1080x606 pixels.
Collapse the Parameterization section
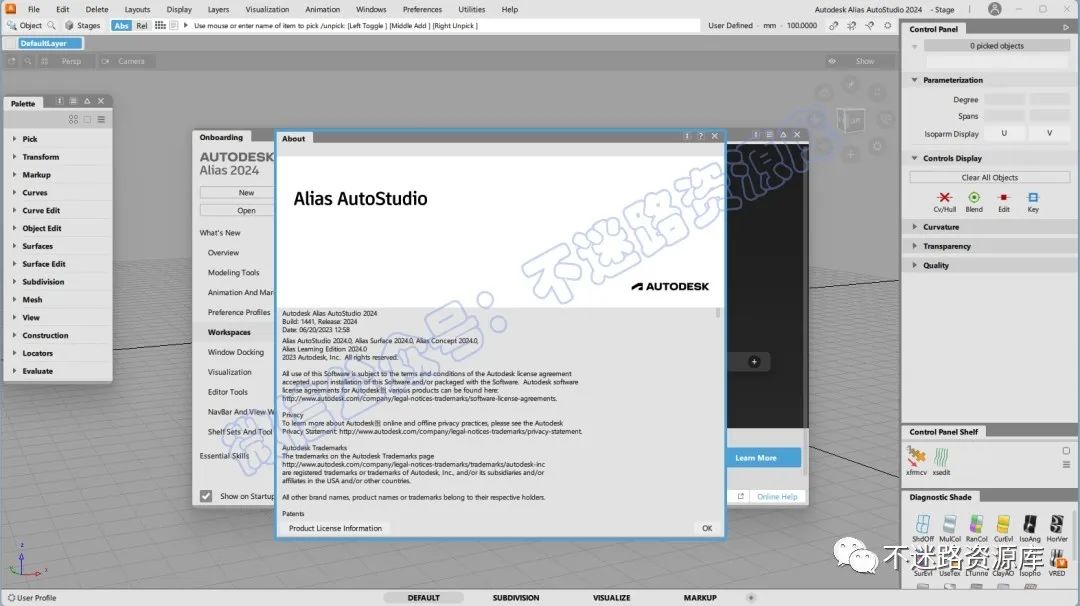click(x=915, y=80)
